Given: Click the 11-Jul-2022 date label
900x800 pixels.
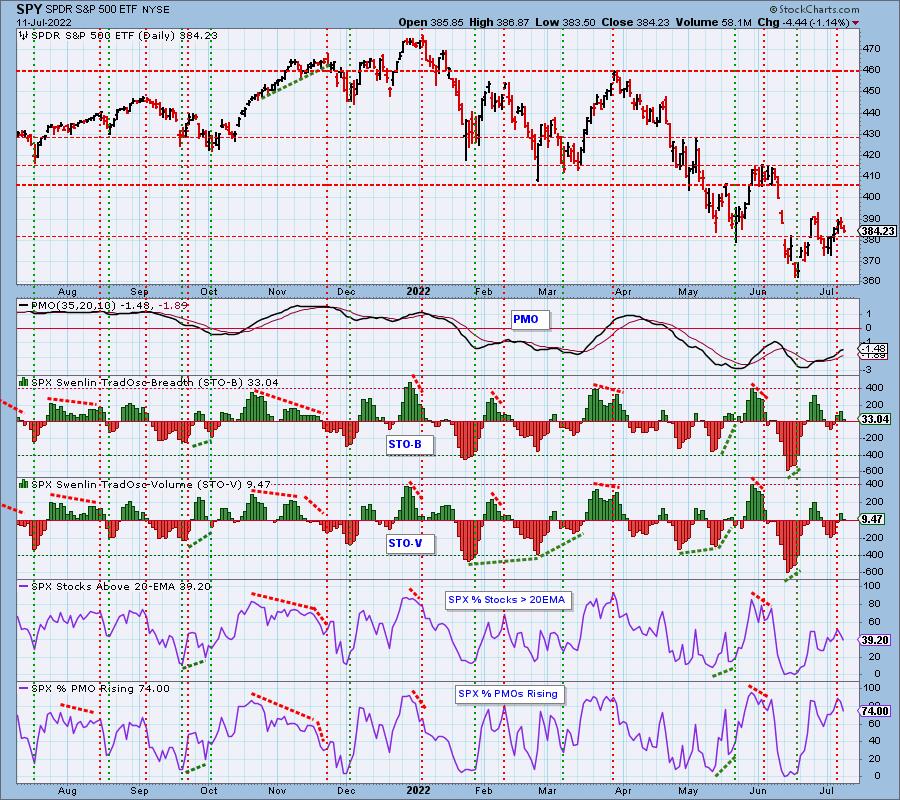Looking at the screenshot, I should (44, 22).
